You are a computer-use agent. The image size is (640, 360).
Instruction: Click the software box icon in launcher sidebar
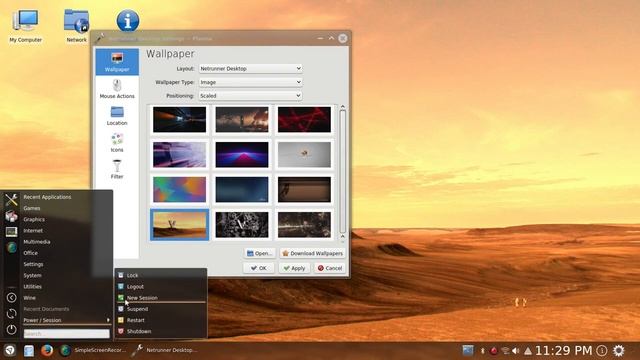pos(11,216)
